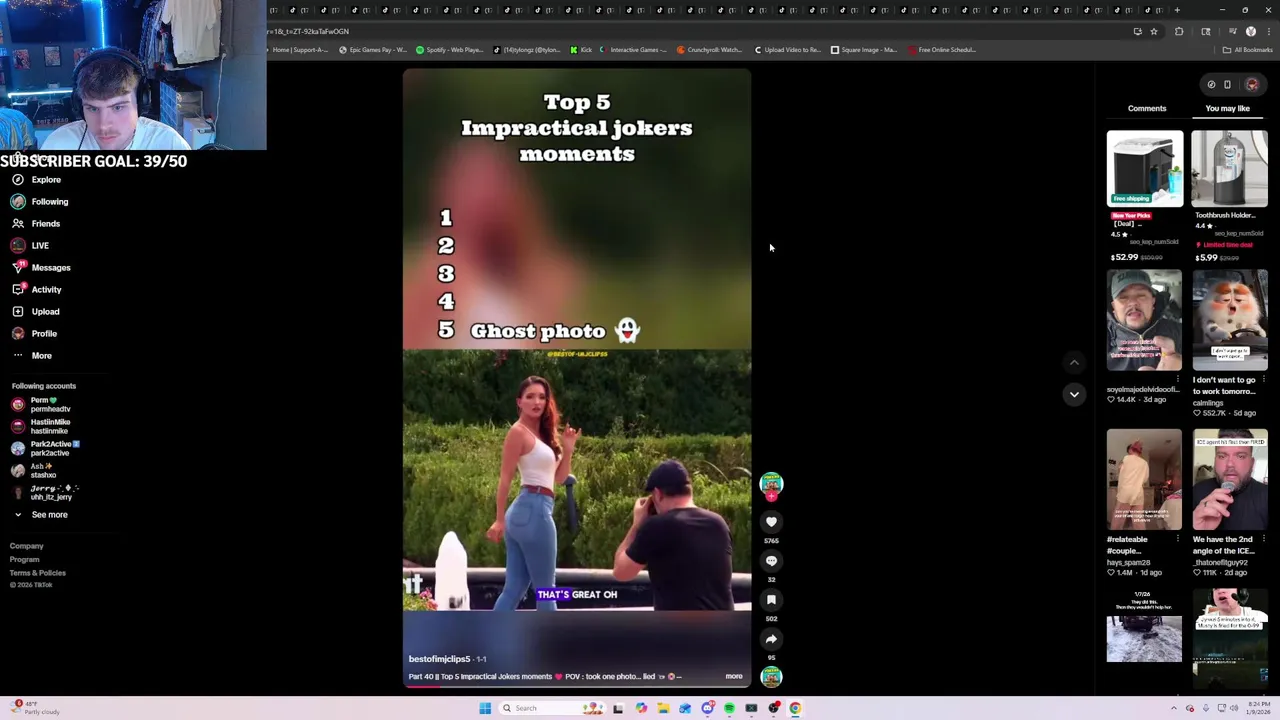The image size is (1280, 720).
Task: Expand the video caption with more
Action: click(734, 677)
